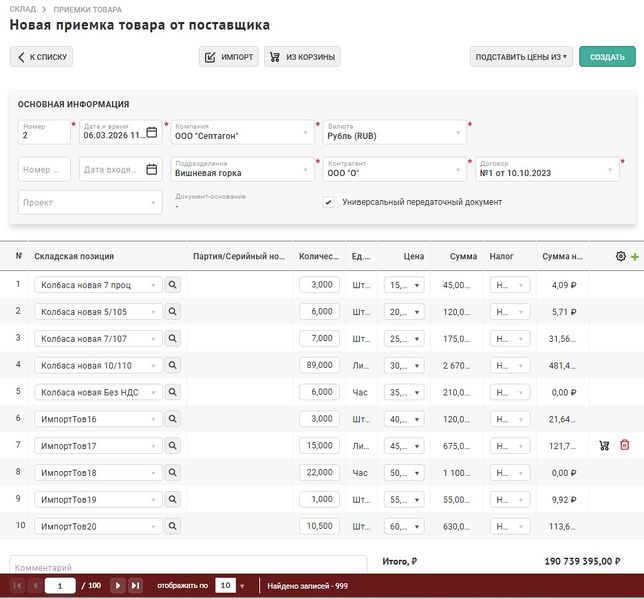
Task: Go to last page of records
Action: [x=136, y=585]
